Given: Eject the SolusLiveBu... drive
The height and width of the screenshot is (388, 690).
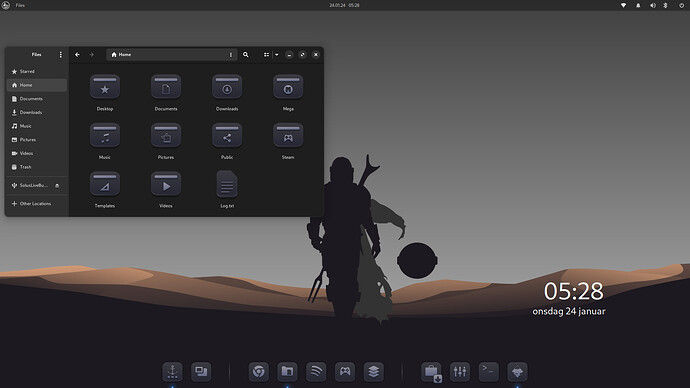Looking at the screenshot, I should point(57,186).
